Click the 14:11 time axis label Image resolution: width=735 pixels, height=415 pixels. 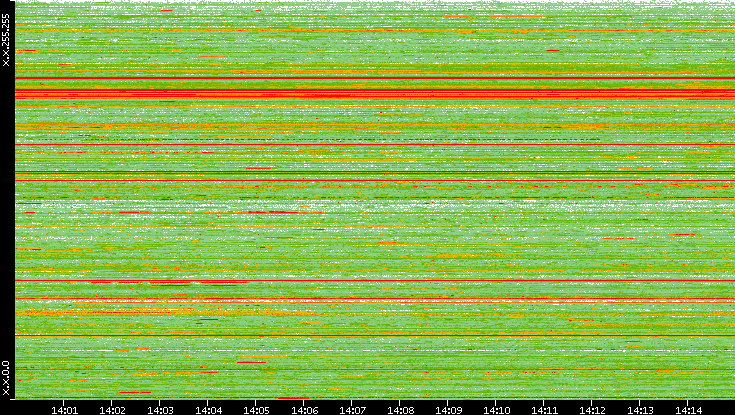[x=545, y=410]
